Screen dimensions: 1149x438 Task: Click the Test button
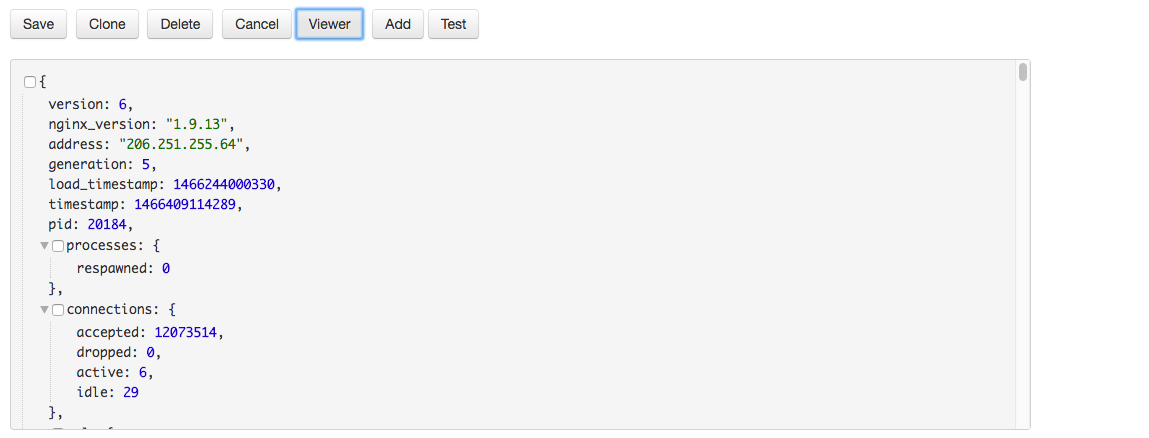[x=454, y=24]
